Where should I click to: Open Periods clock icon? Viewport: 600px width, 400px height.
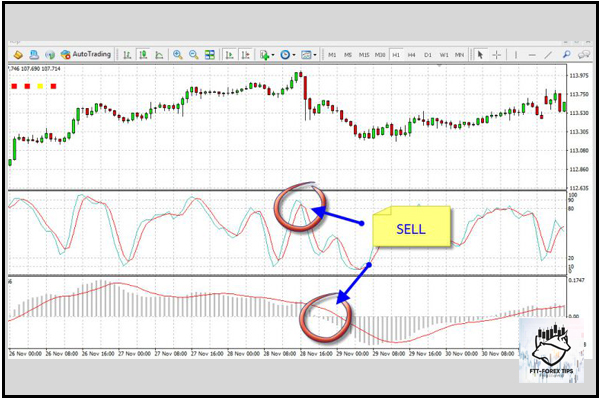coord(285,55)
